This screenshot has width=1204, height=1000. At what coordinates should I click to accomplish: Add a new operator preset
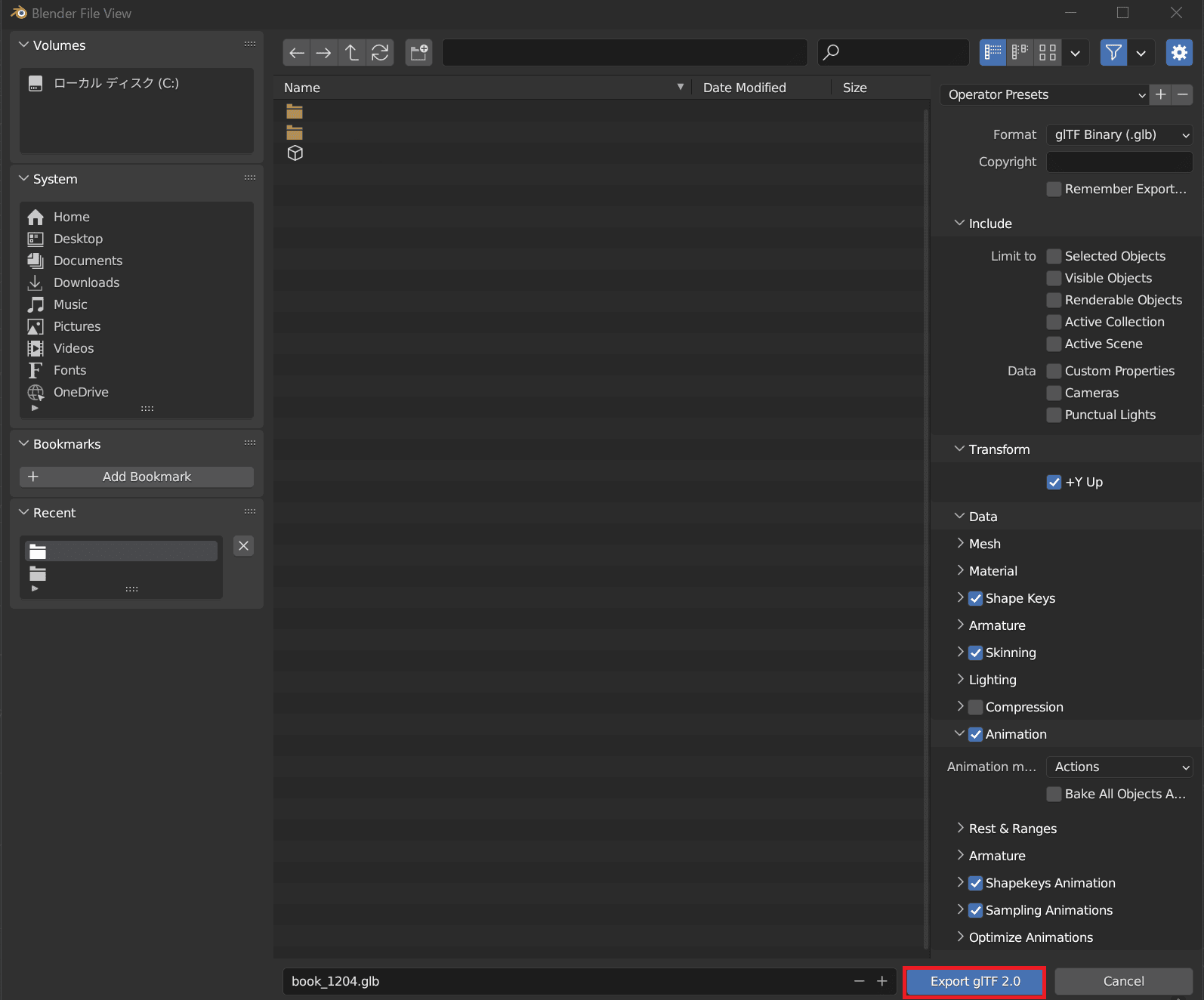(1161, 94)
